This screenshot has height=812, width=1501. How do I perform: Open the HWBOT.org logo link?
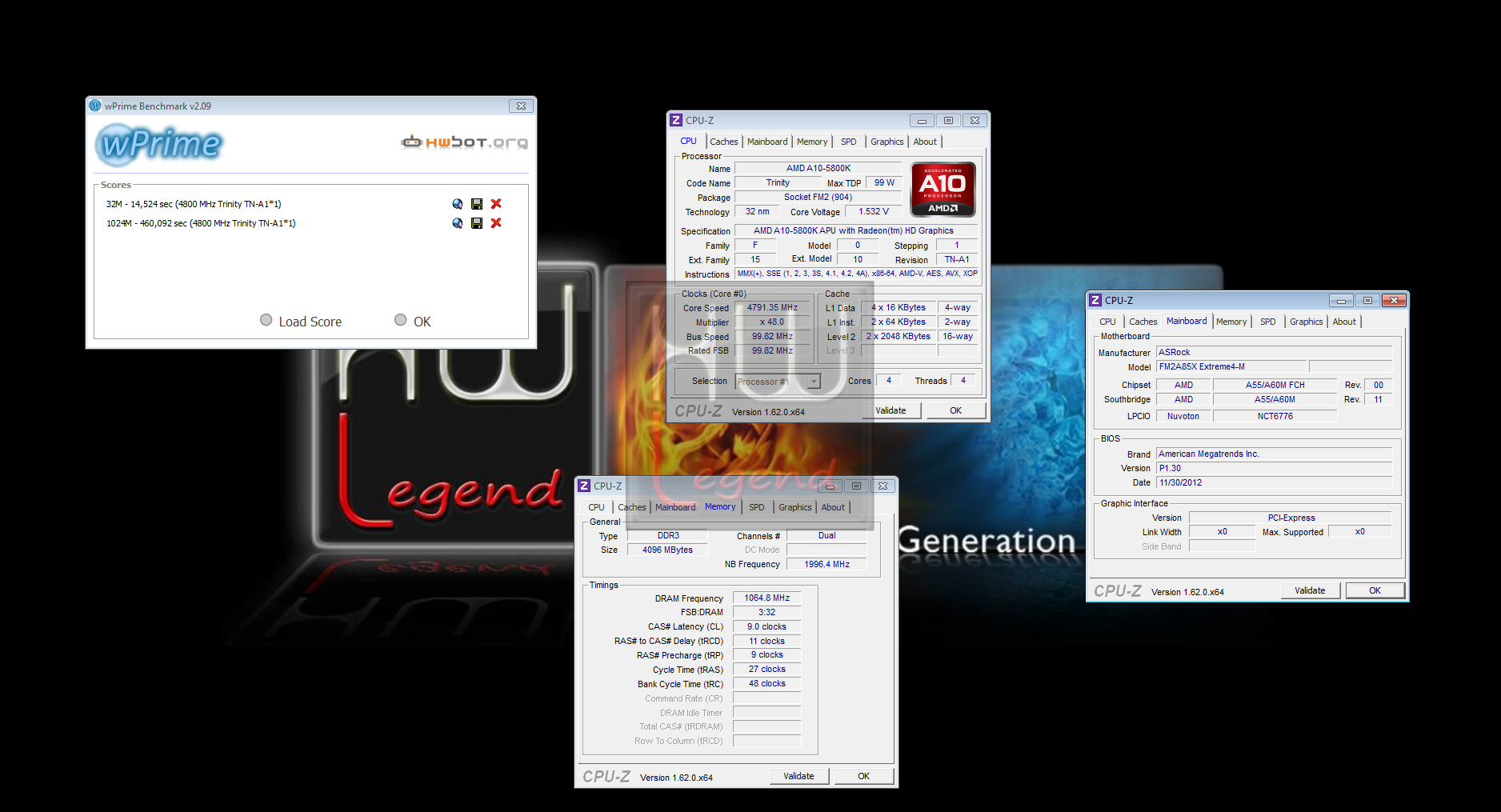464,142
